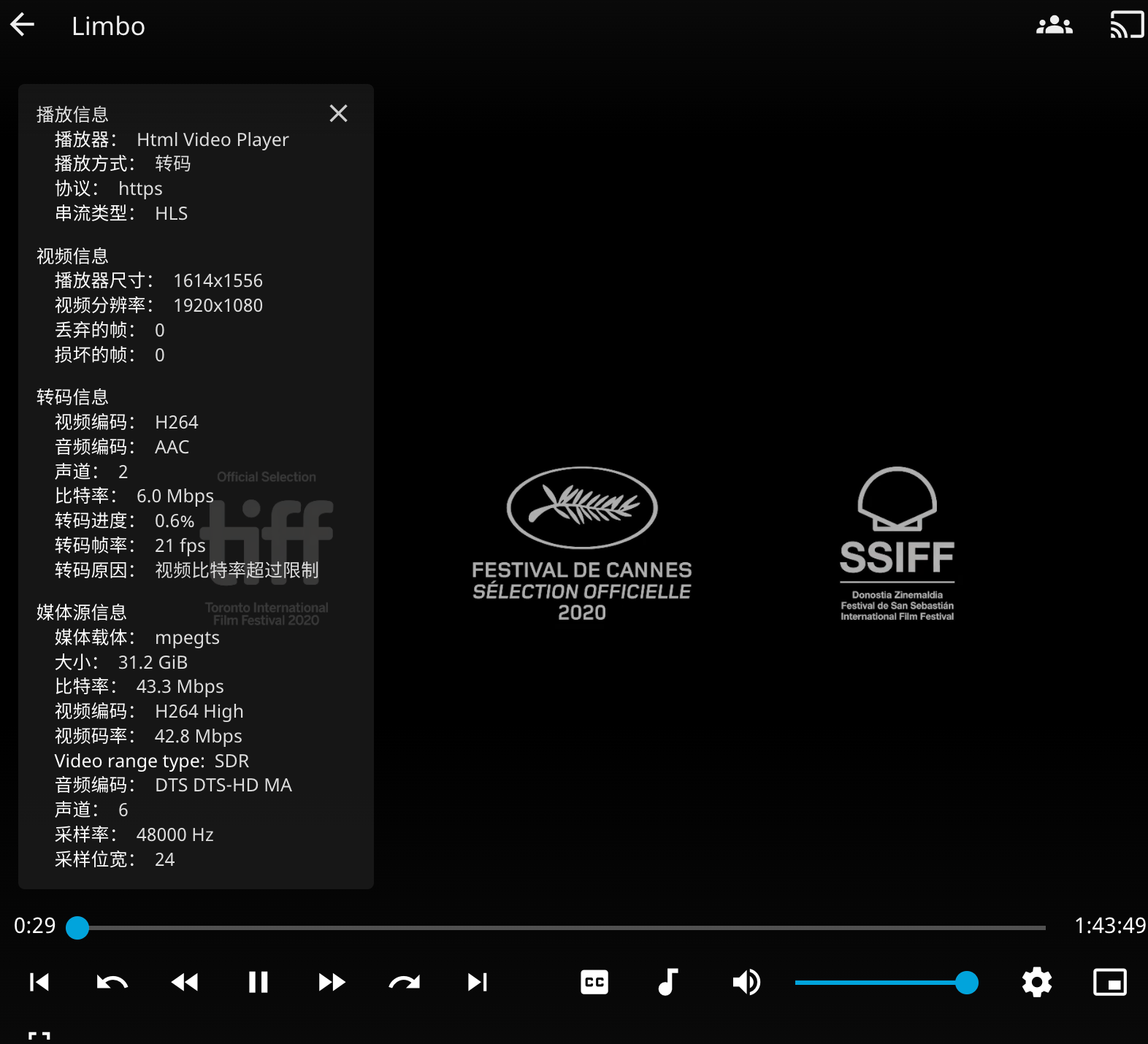This screenshot has height=1044, width=1148.
Task: Pause the video
Action: coord(258,982)
